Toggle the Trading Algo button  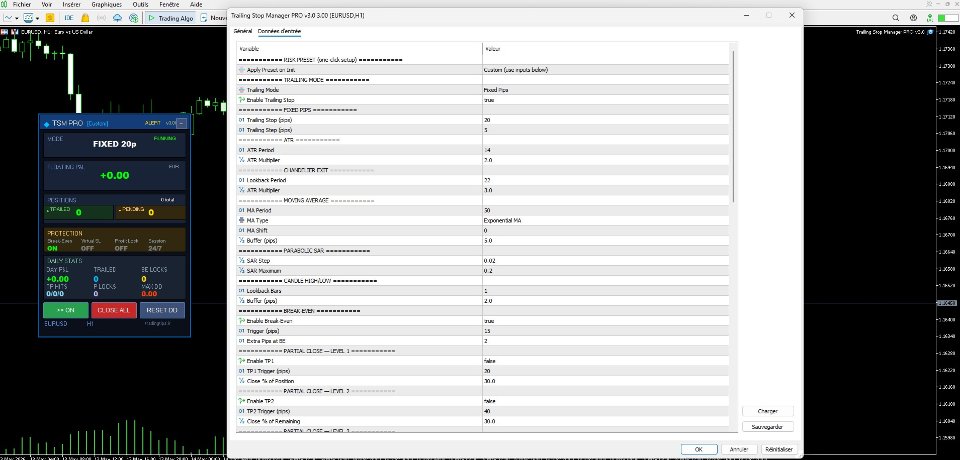tap(170, 18)
